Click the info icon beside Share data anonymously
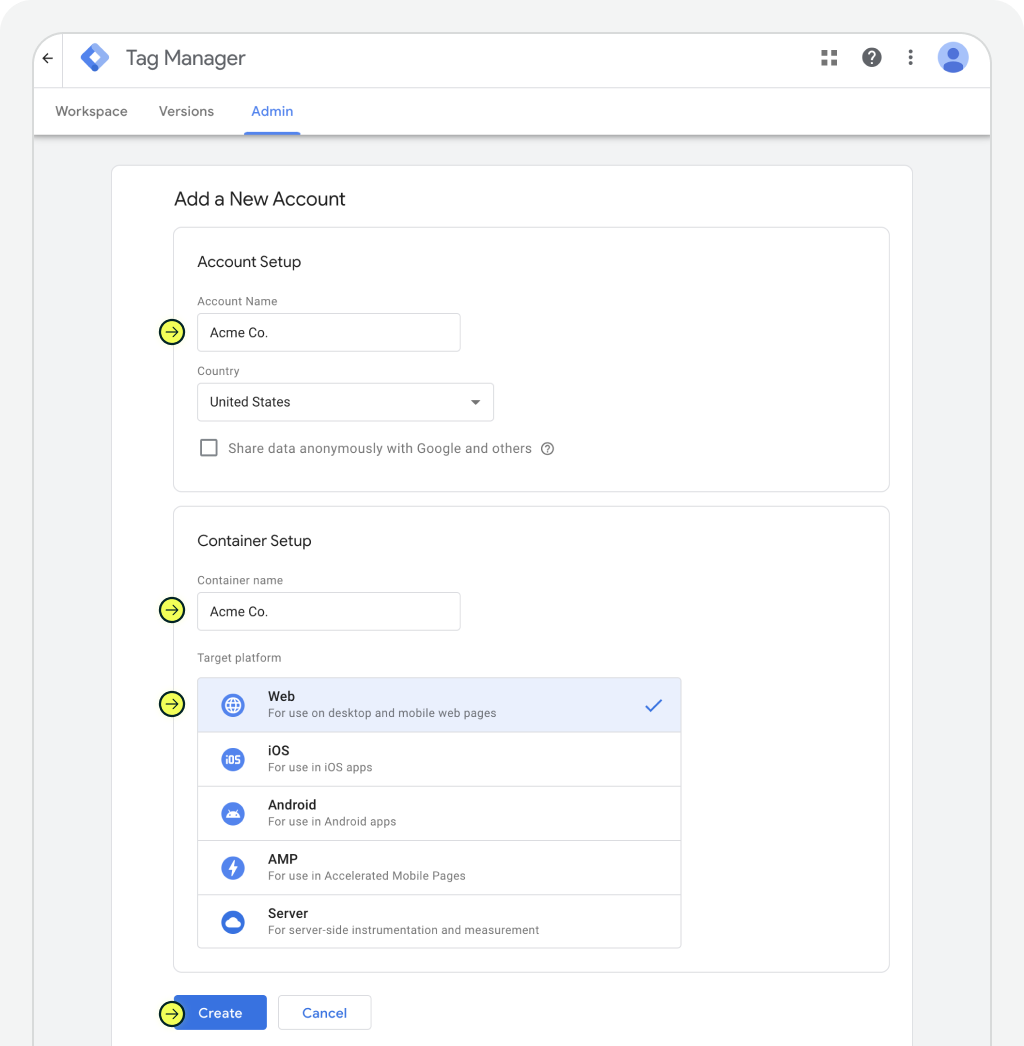The height and width of the screenshot is (1046, 1024). tap(547, 449)
